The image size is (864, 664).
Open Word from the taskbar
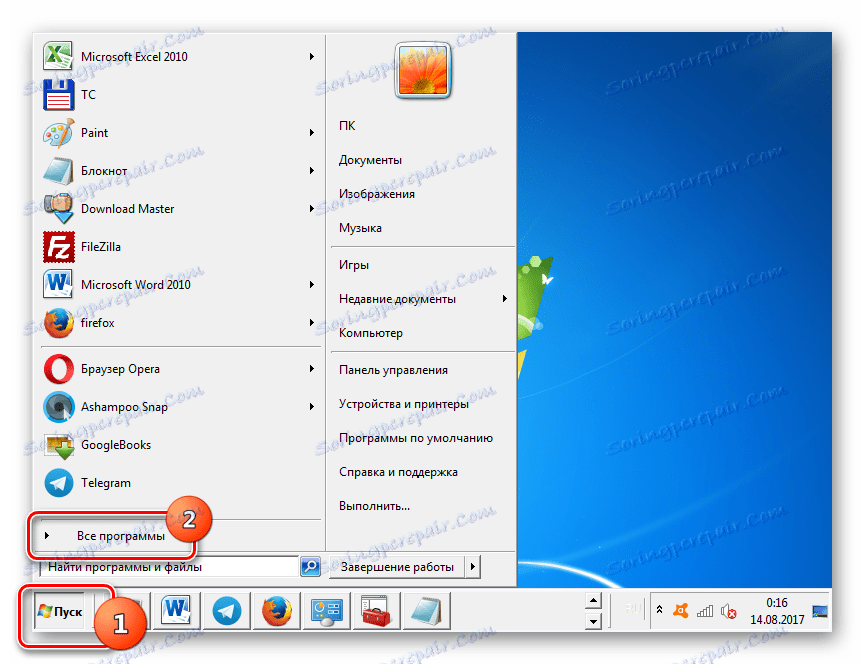click(176, 610)
